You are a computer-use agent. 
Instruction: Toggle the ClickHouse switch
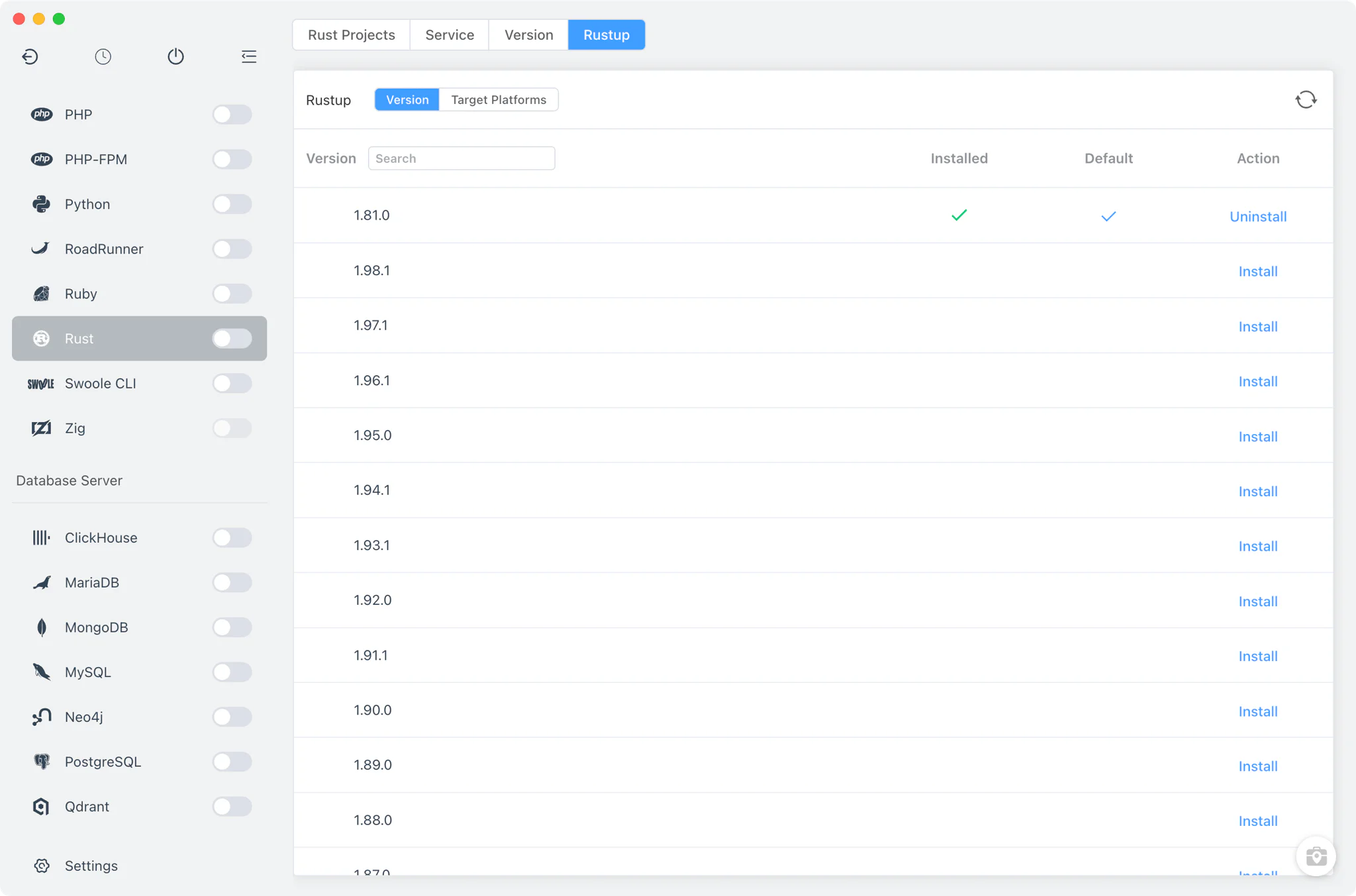click(x=232, y=537)
